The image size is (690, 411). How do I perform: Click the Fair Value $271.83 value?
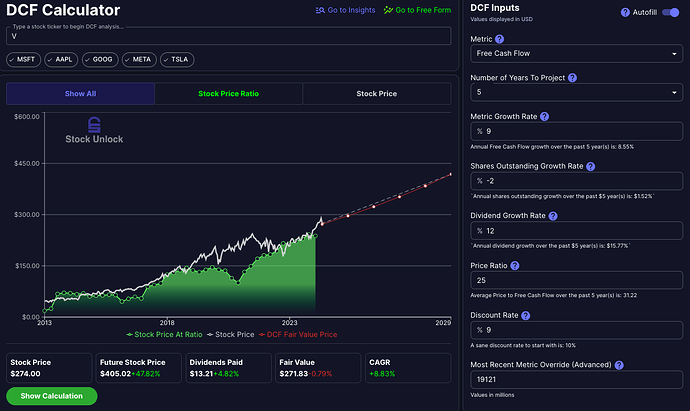[294, 374]
